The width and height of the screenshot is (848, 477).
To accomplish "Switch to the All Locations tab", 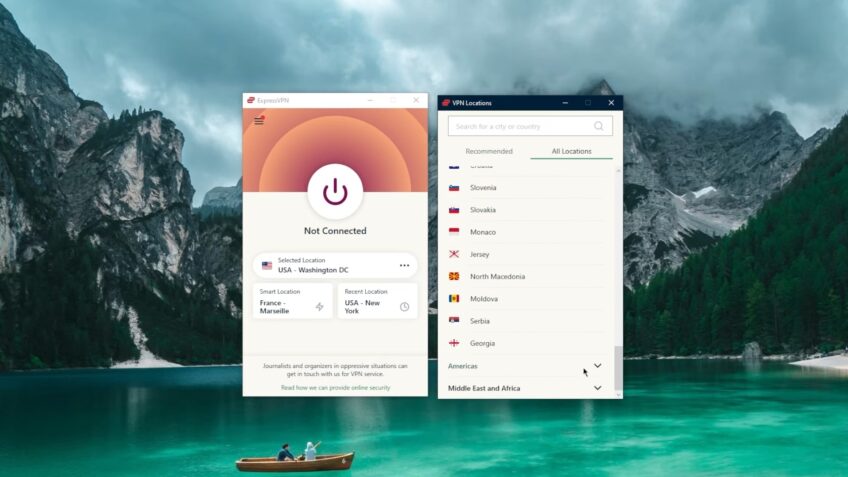I will 572,151.
